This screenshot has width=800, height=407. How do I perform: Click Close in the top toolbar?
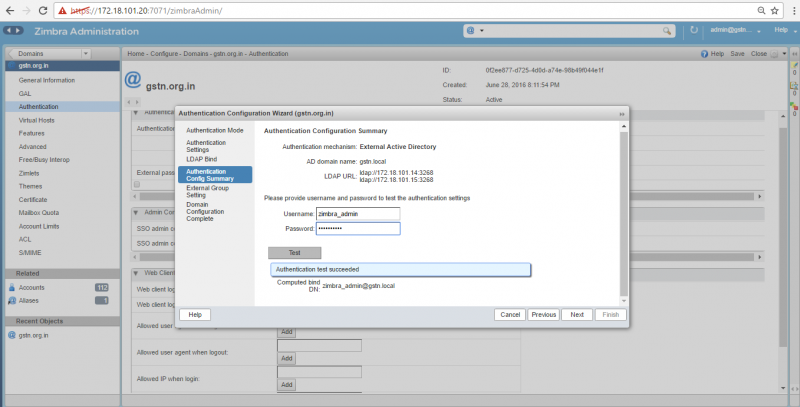tap(759, 54)
